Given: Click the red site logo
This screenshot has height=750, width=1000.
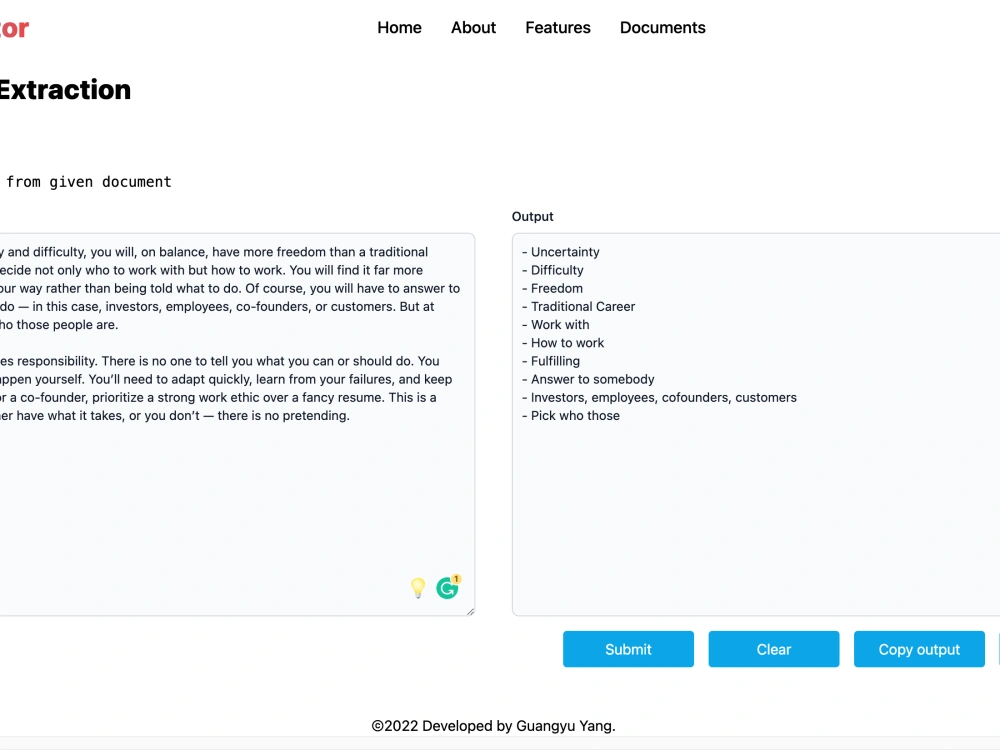Looking at the screenshot, I should [13, 27].
